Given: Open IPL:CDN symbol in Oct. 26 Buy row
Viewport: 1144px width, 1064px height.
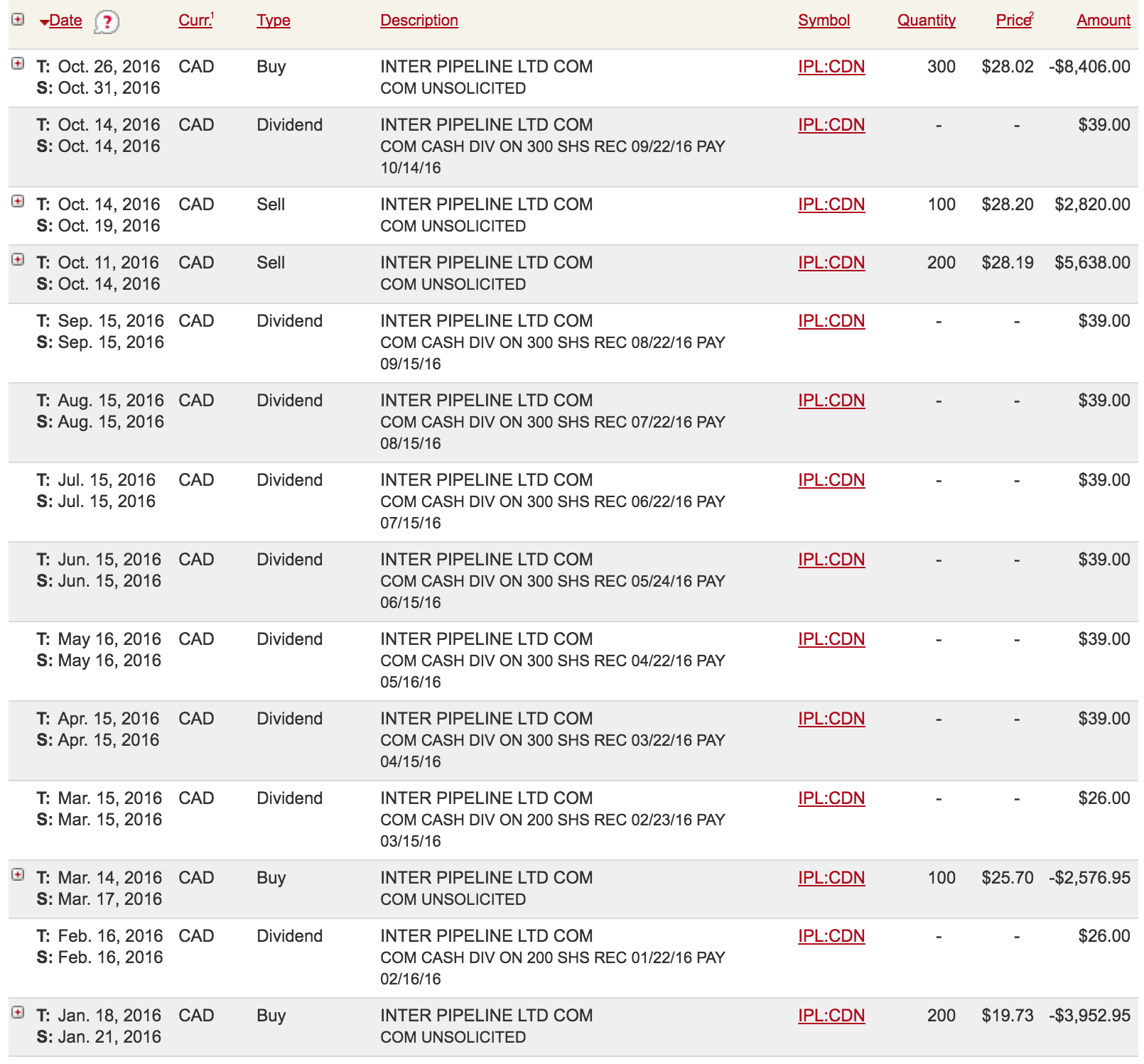Looking at the screenshot, I should click(831, 67).
